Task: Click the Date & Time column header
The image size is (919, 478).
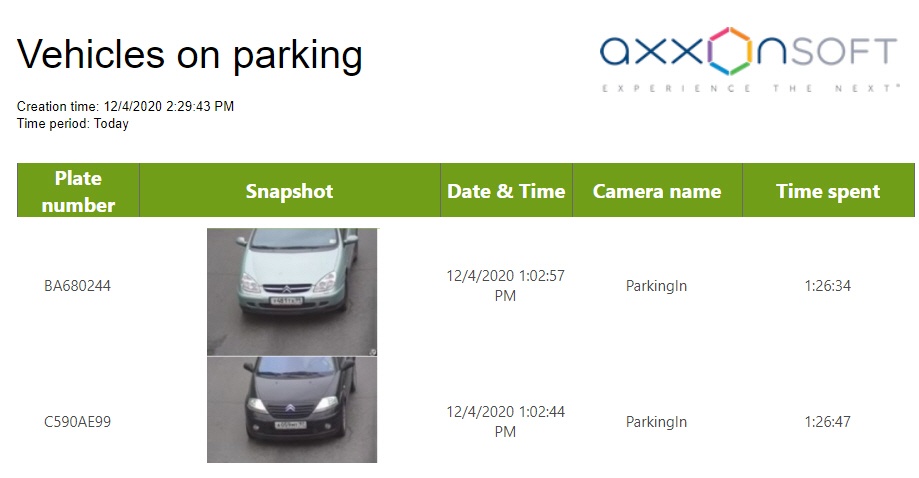Action: point(506,191)
